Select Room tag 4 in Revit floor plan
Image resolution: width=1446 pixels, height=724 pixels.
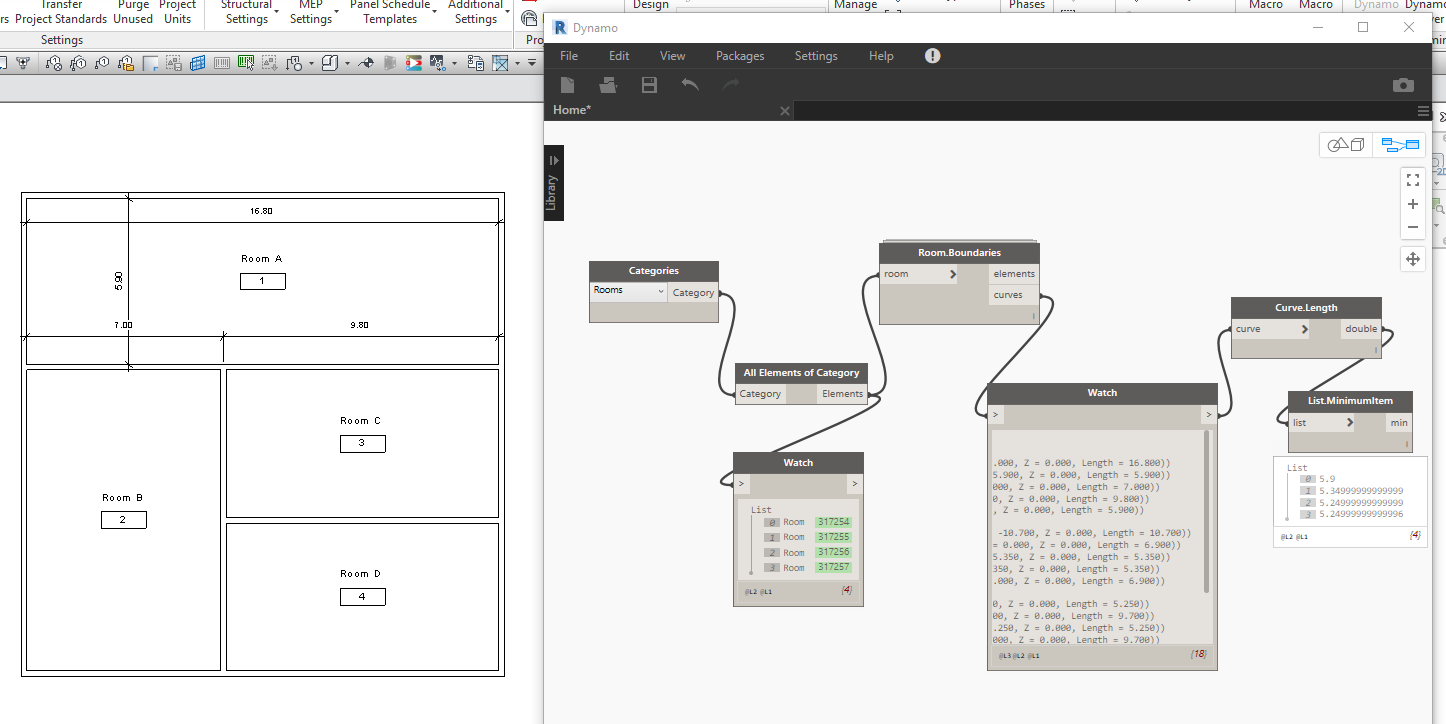click(362, 597)
